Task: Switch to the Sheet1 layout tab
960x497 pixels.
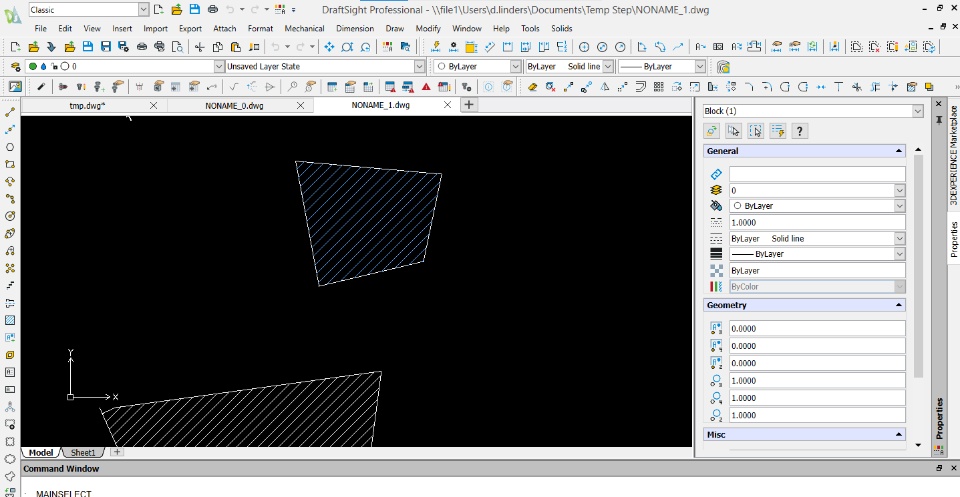Action: (83, 452)
